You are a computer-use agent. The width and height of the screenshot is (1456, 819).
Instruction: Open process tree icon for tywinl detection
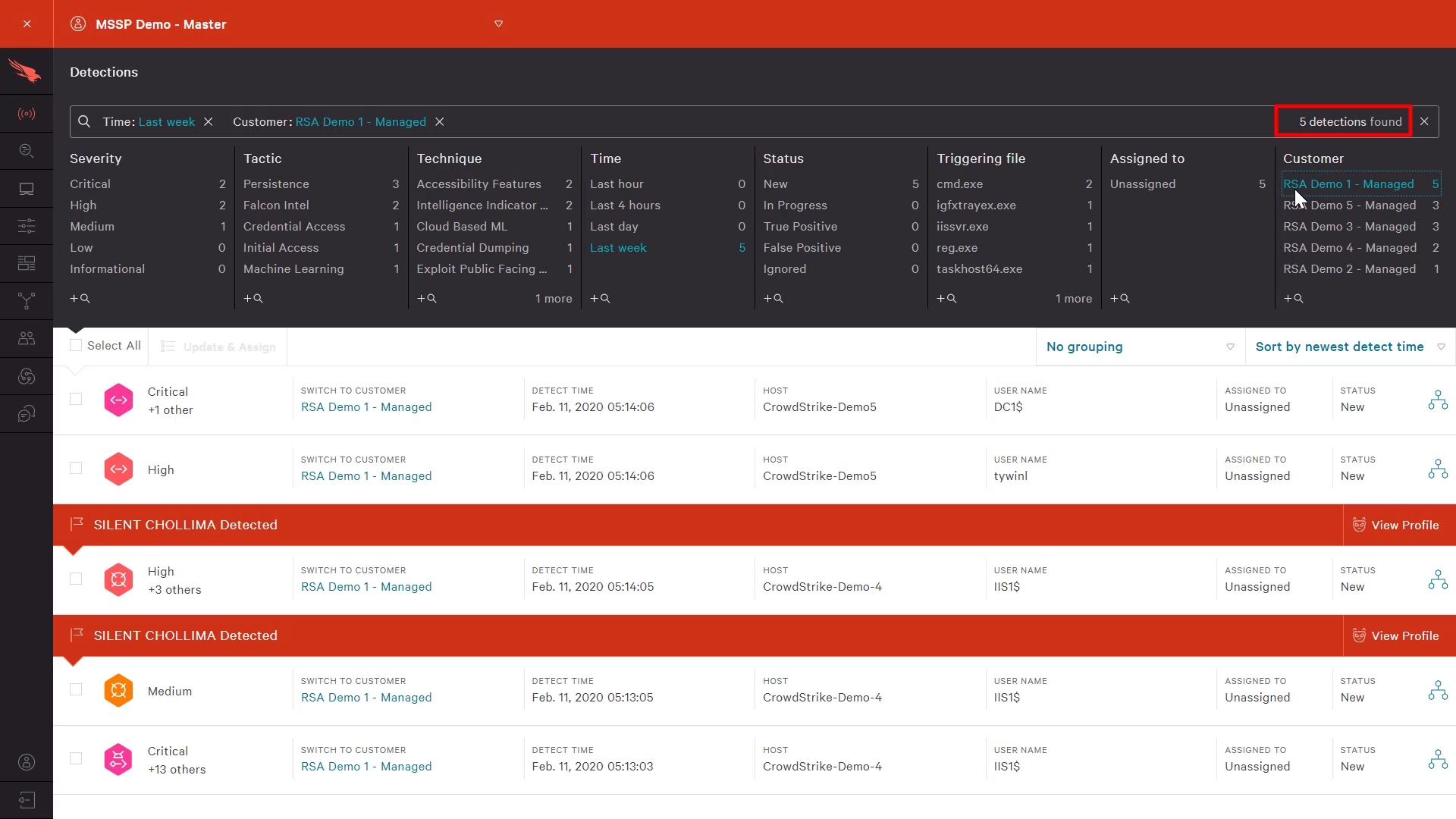1438,469
